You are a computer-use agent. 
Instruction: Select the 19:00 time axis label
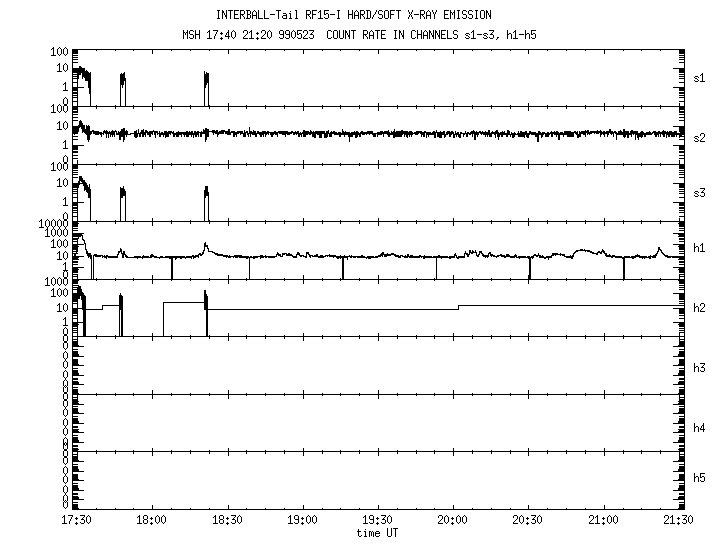tap(302, 521)
